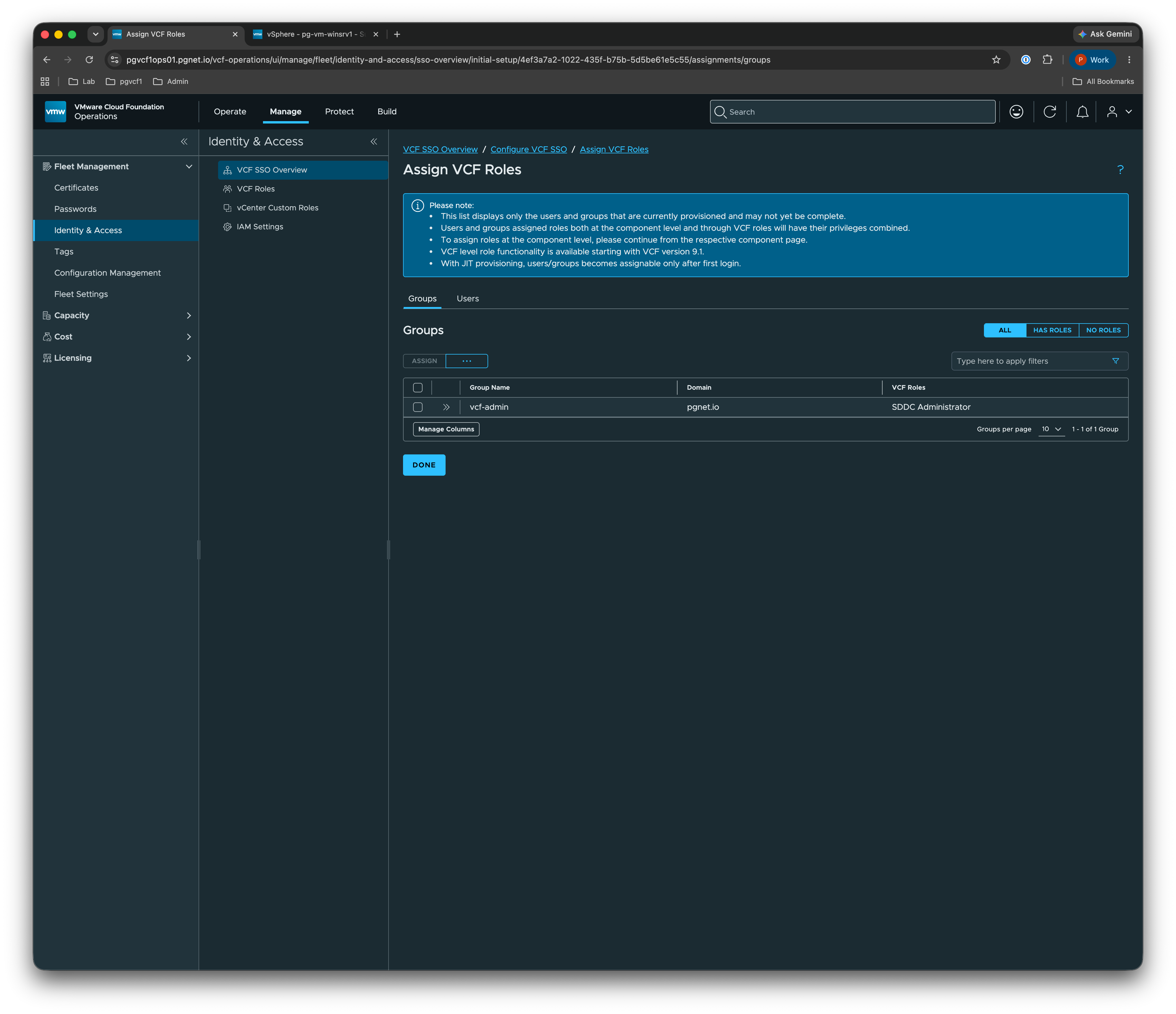Collapse the Identity & Access panel
The image size is (1176, 1014).
[x=373, y=141]
